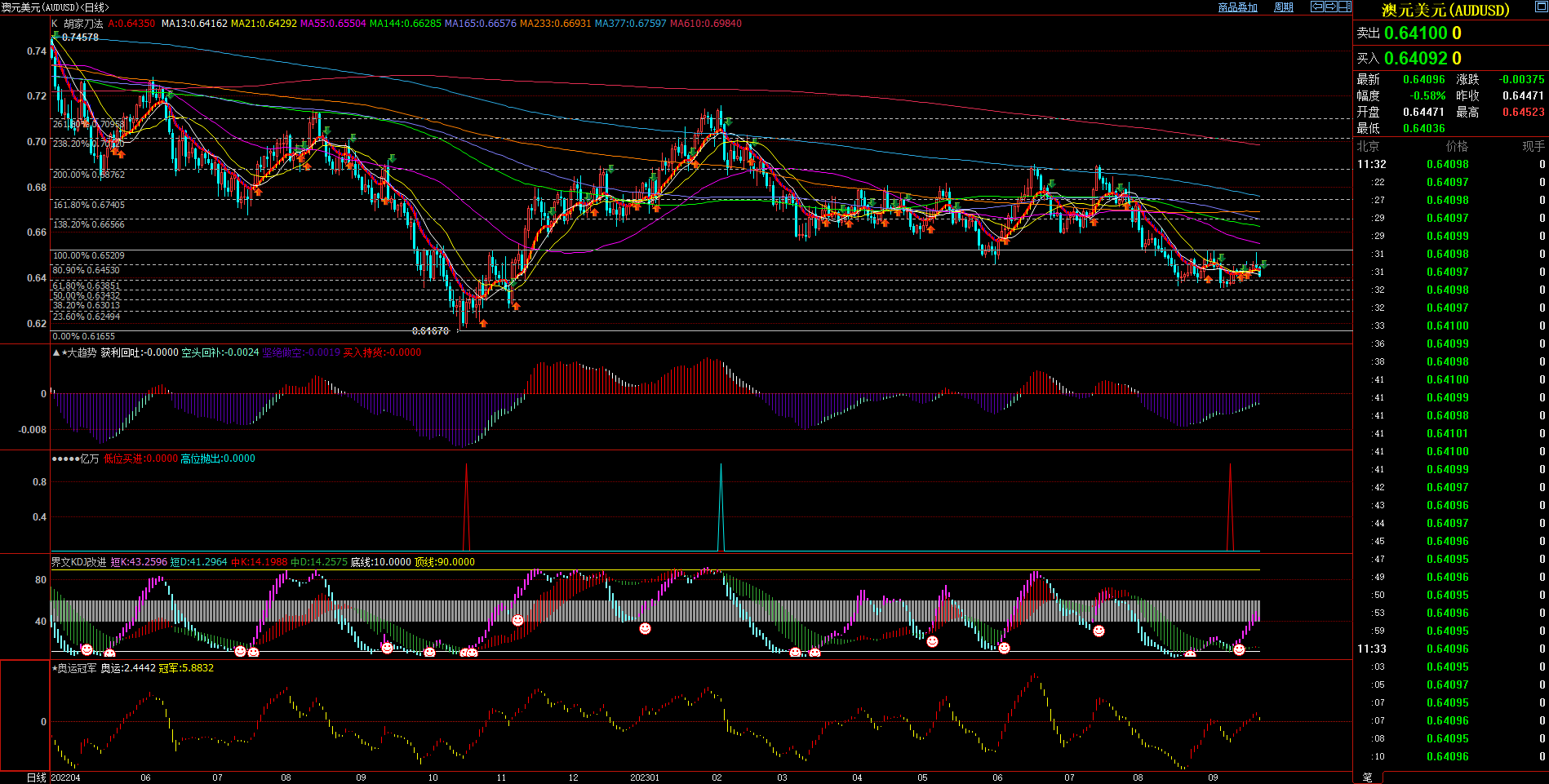Screen dimensions: 1549x784
Task: Click the 胡家刀法 main indicator name
Action: (x=83, y=24)
